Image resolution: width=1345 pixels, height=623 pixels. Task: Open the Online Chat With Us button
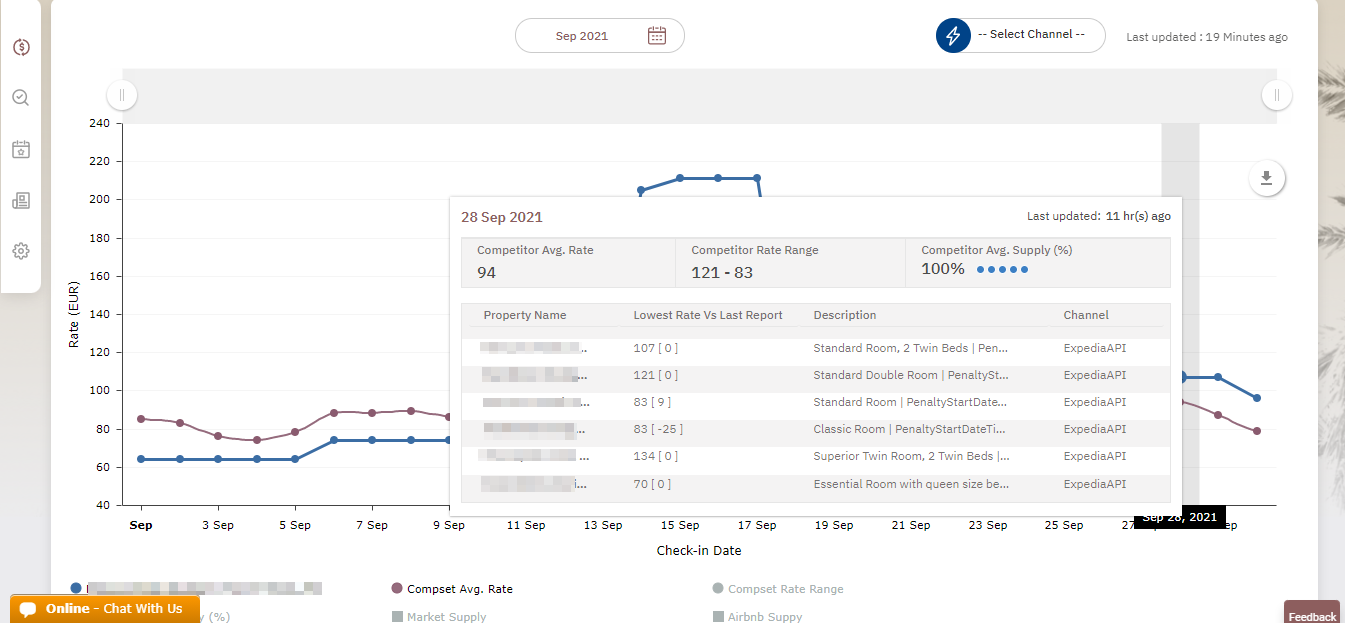tap(105, 609)
